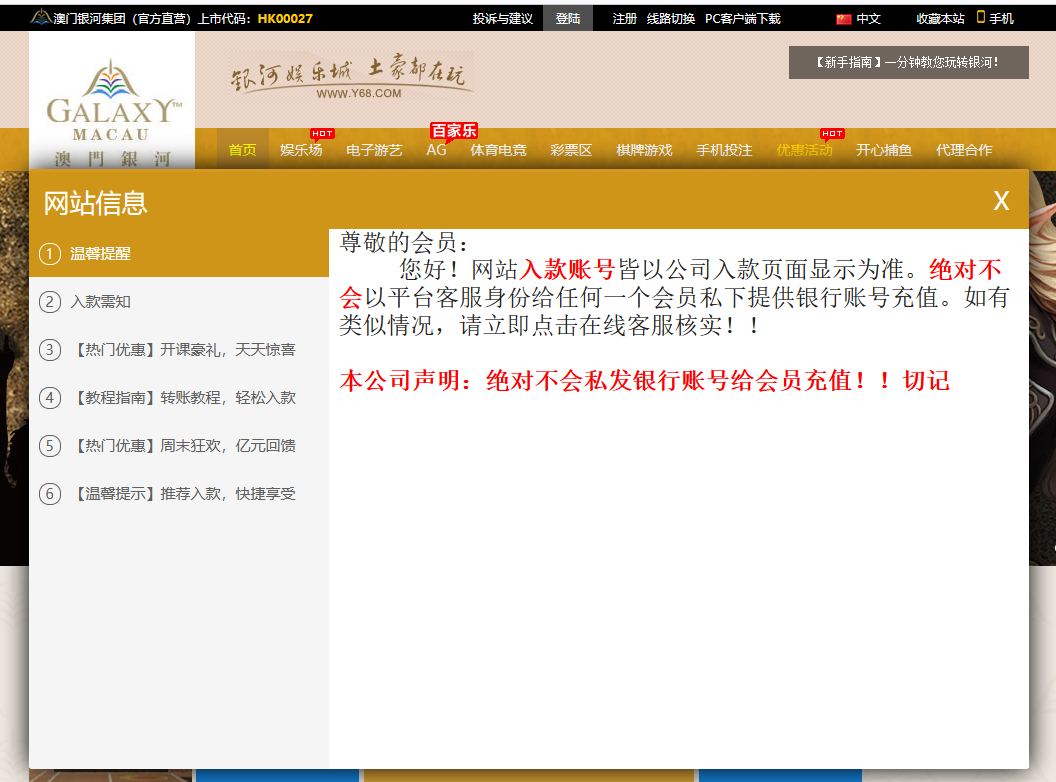The image size is (1056, 782).
Task: Select 推荐入款，快捷享受 sidebar item
Action: coord(178,494)
